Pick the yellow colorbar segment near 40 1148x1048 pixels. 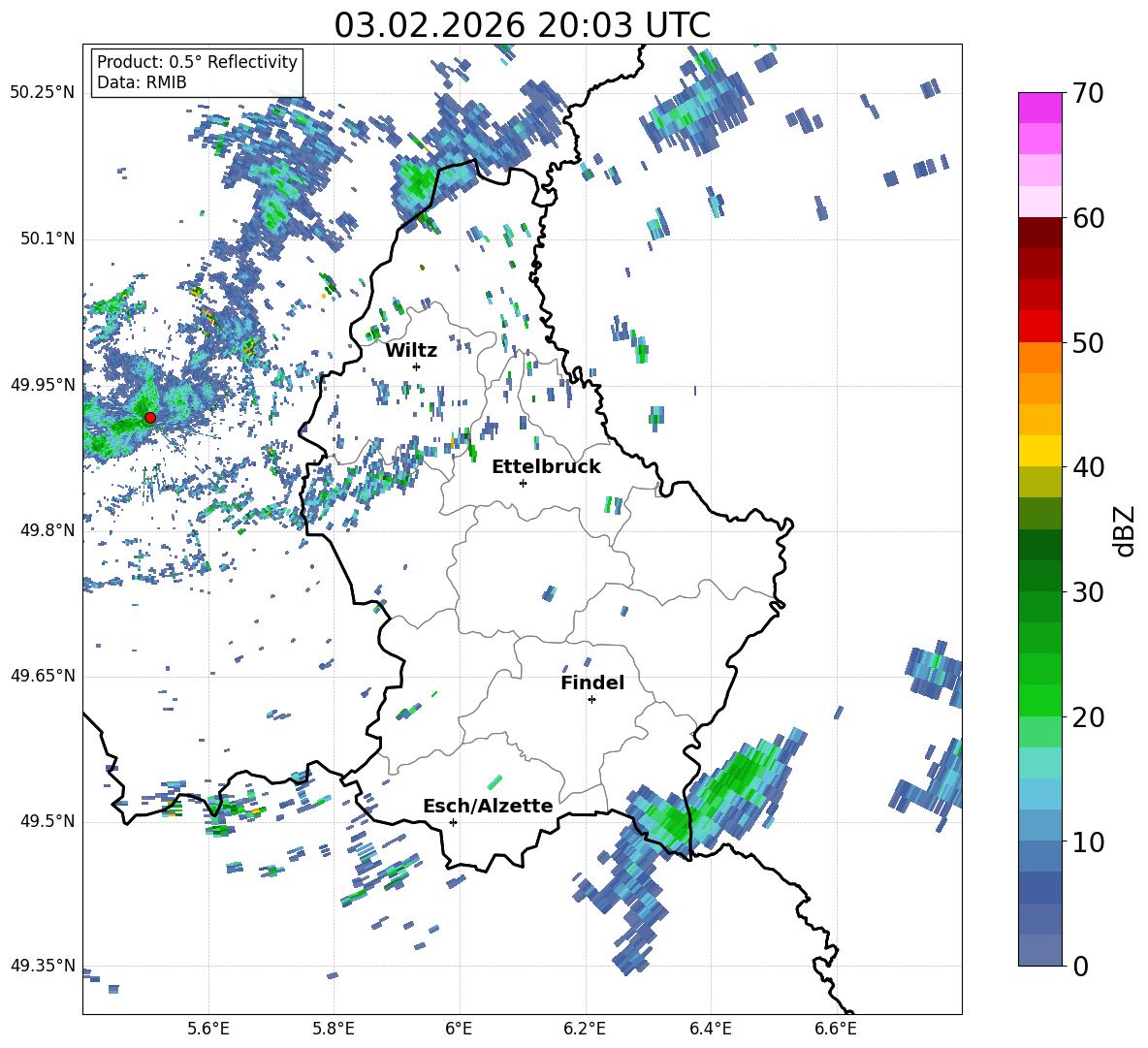pos(1039,452)
